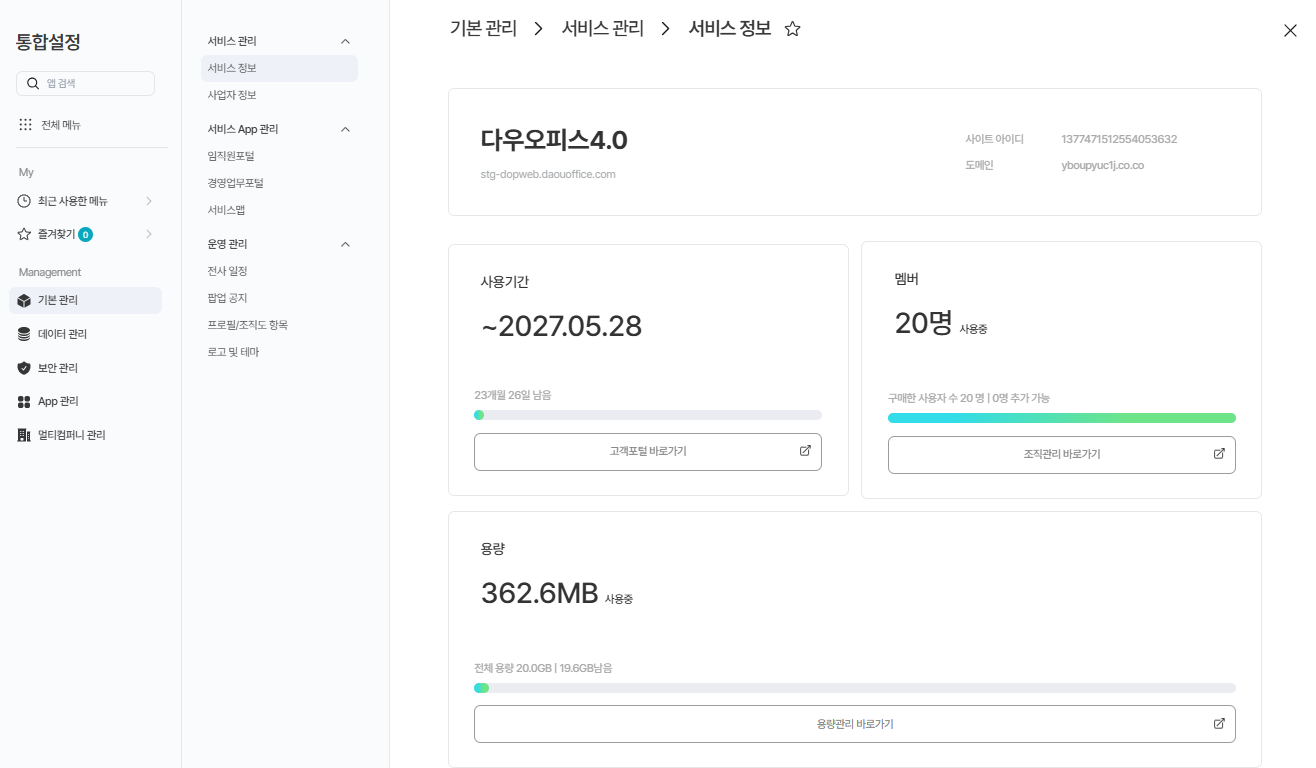The width and height of the screenshot is (1316, 768).
Task: Open 전체 메뉴 grid icon
Action: point(26,125)
